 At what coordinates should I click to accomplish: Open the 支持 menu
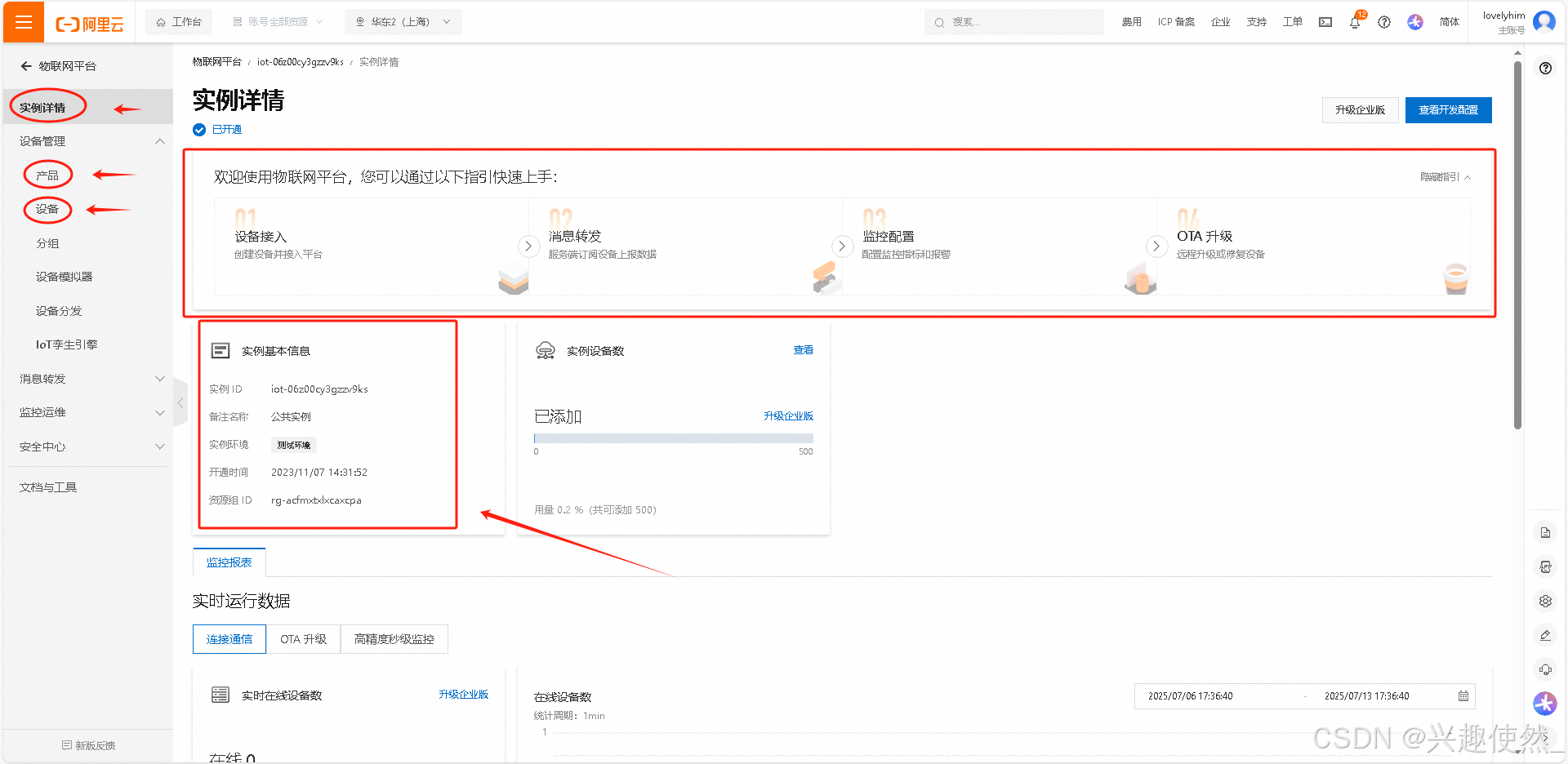1256,22
